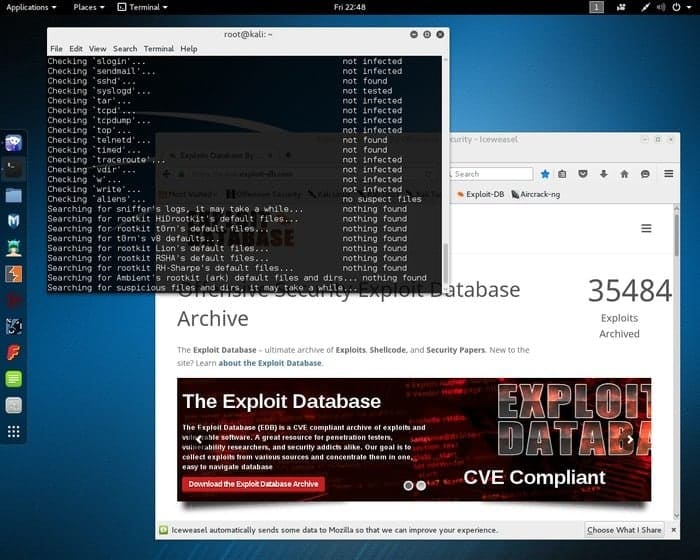Viewport: 700px width, 560px height.
Task: Bookmark this page with the blue star
Action: point(545,174)
